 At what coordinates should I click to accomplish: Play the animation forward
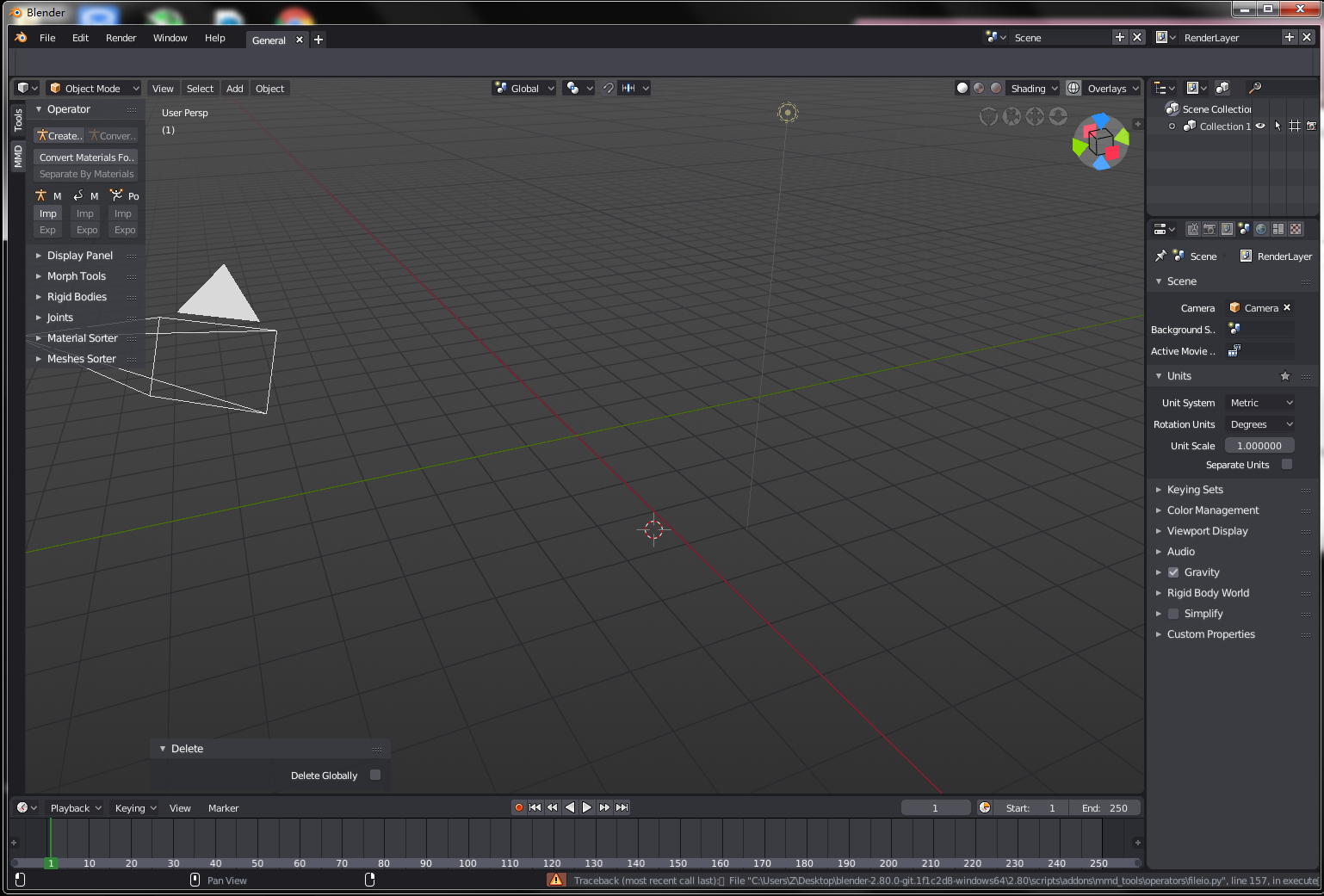(587, 807)
